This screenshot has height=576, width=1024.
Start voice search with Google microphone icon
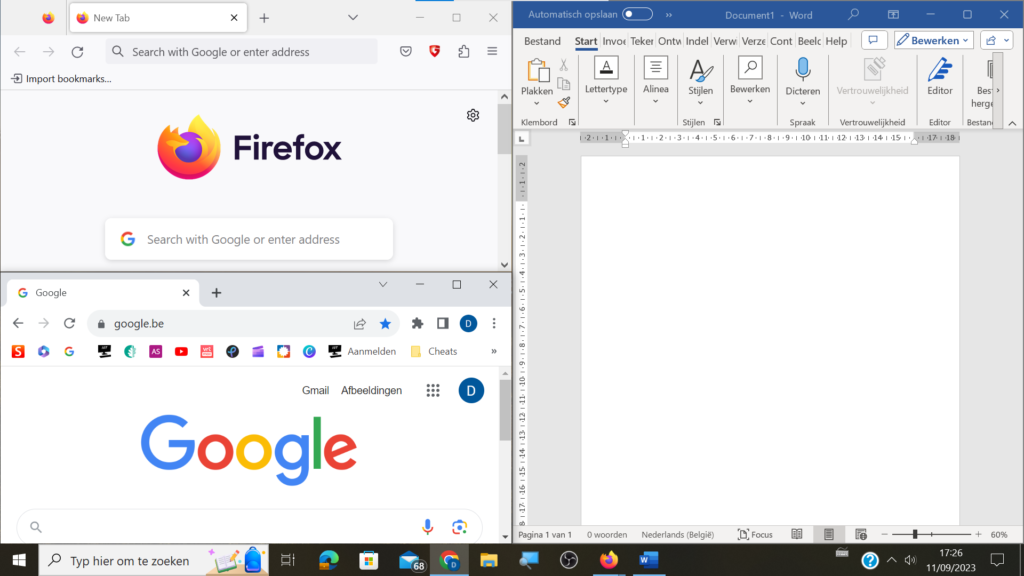click(x=427, y=526)
